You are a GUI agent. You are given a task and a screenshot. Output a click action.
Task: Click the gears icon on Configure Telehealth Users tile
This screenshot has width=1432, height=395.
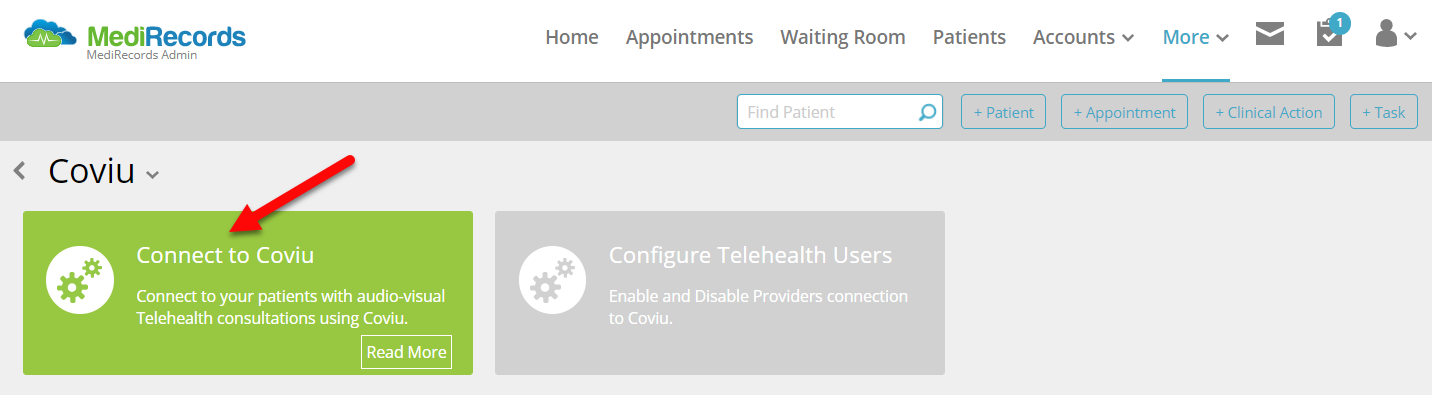pos(553,280)
